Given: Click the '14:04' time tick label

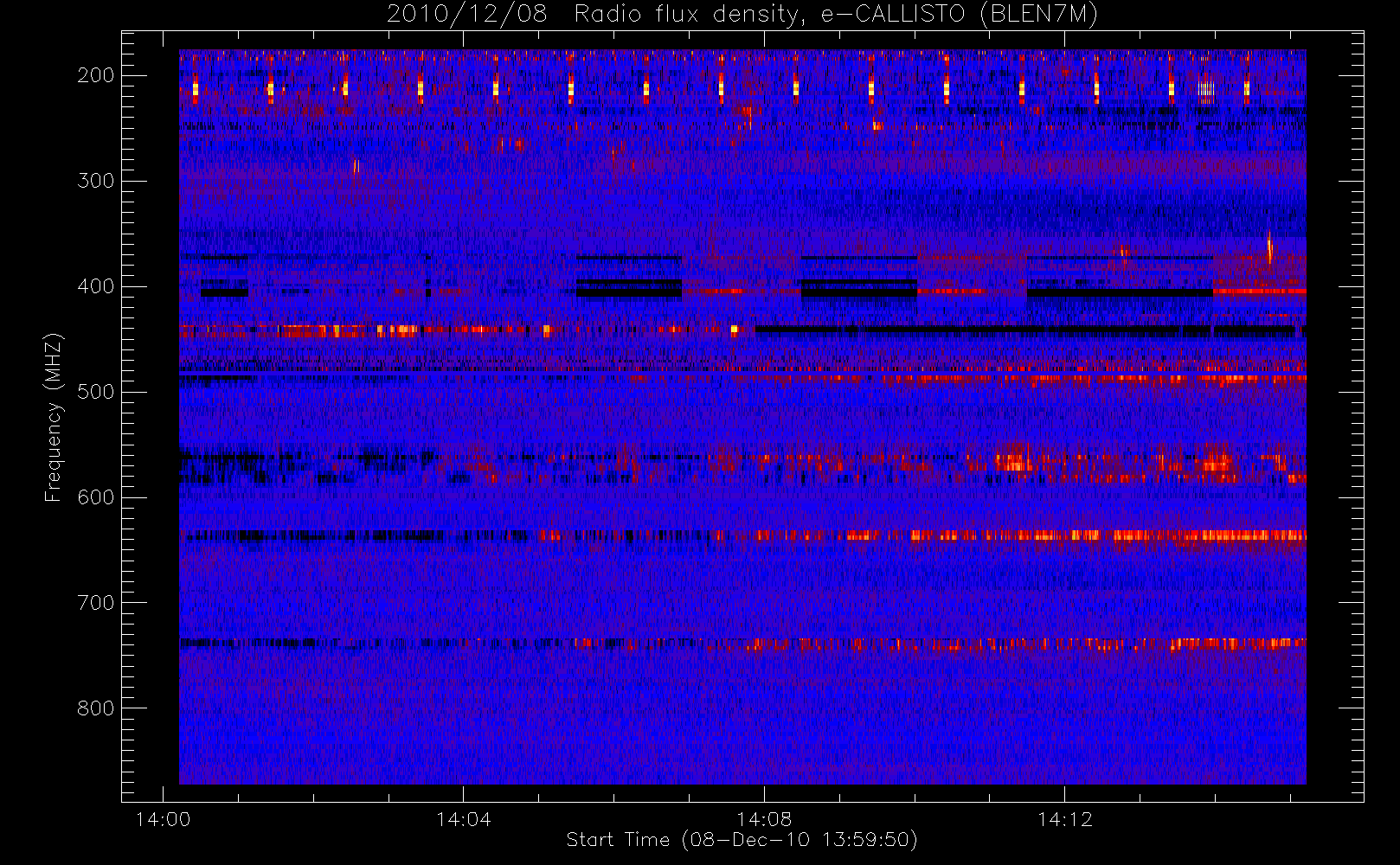Looking at the screenshot, I should click(x=463, y=819).
